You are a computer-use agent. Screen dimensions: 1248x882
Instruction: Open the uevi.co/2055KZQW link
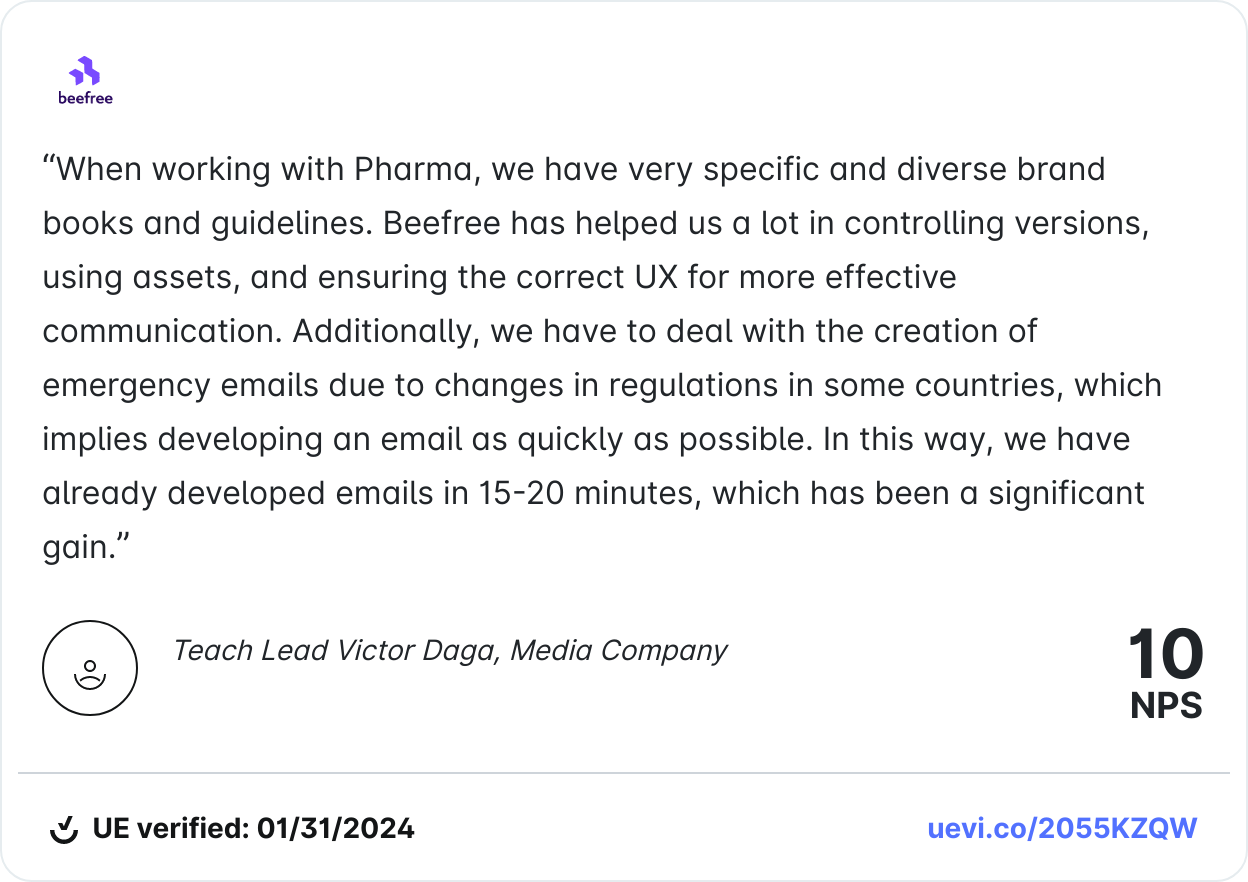tap(1062, 829)
